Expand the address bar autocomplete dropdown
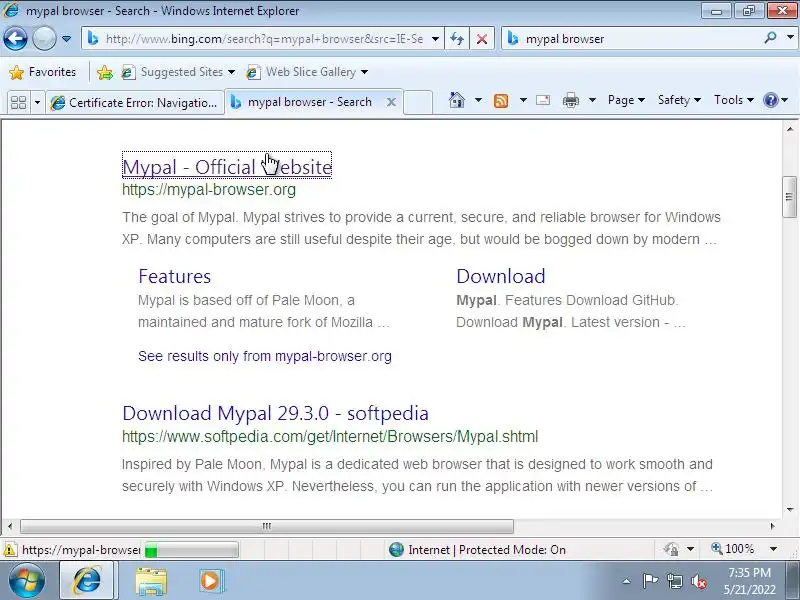This screenshot has width=800, height=600. (435, 39)
